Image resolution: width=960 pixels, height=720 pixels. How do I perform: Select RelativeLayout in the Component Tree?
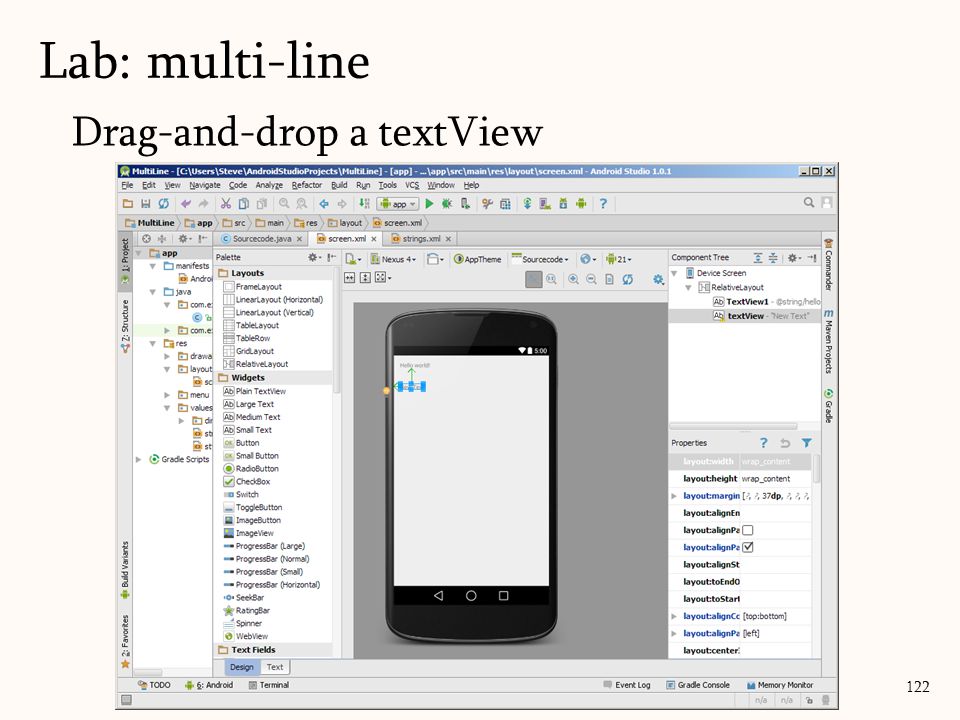click(732, 287)
